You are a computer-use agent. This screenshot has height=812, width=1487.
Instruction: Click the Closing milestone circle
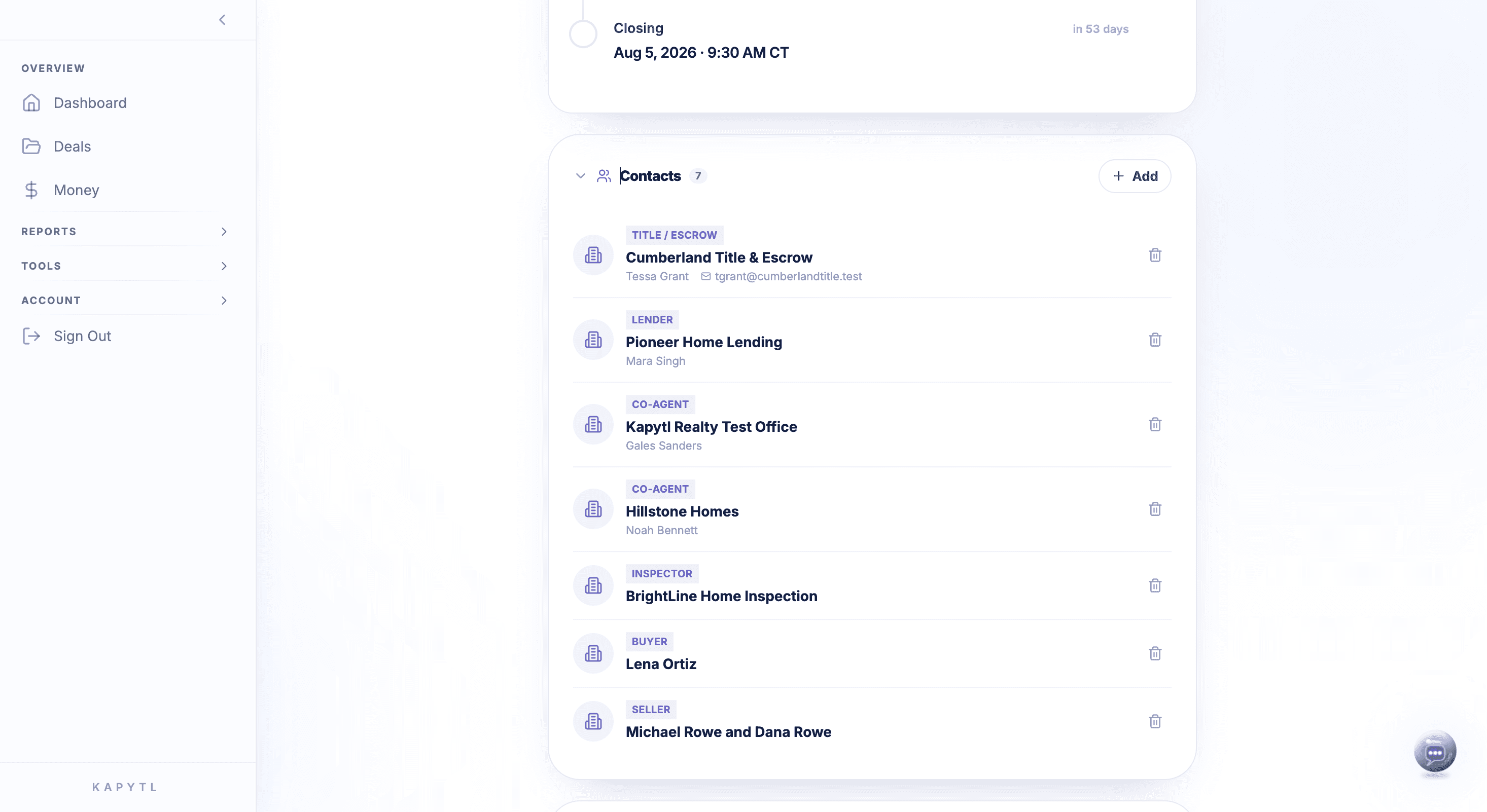coord(583,34)
